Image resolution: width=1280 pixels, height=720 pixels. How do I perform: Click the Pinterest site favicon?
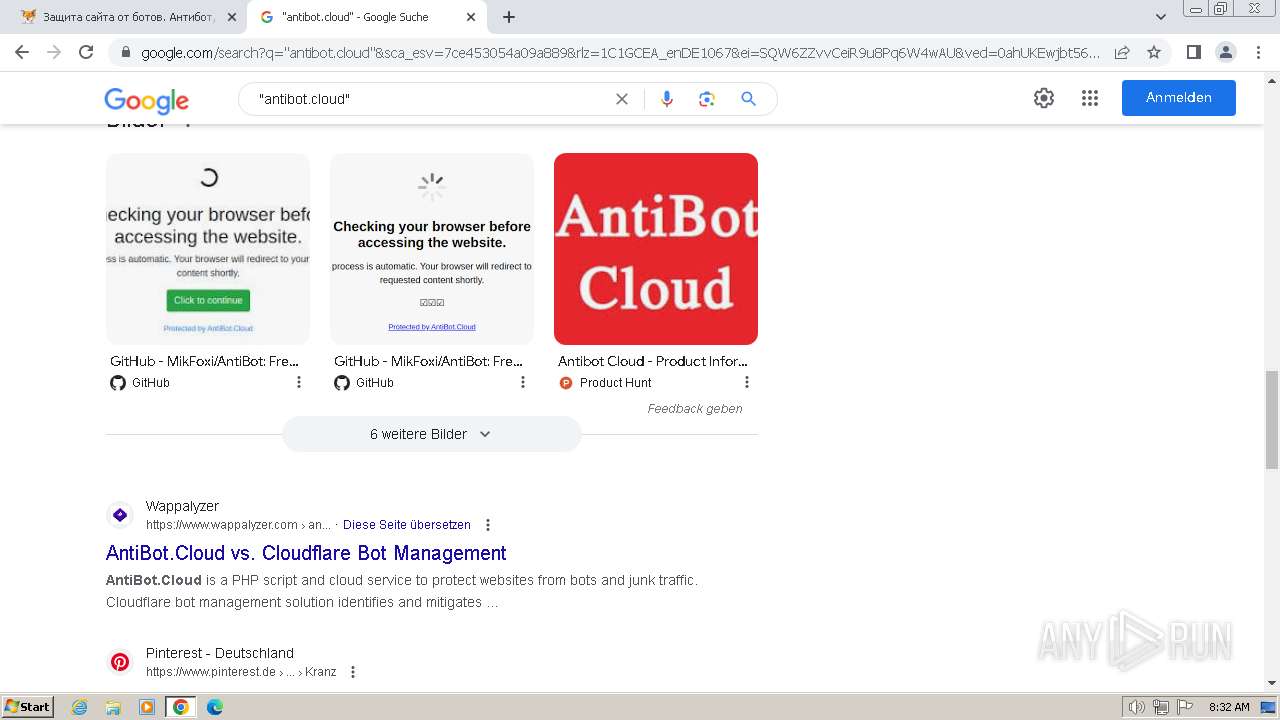point(120,662)
